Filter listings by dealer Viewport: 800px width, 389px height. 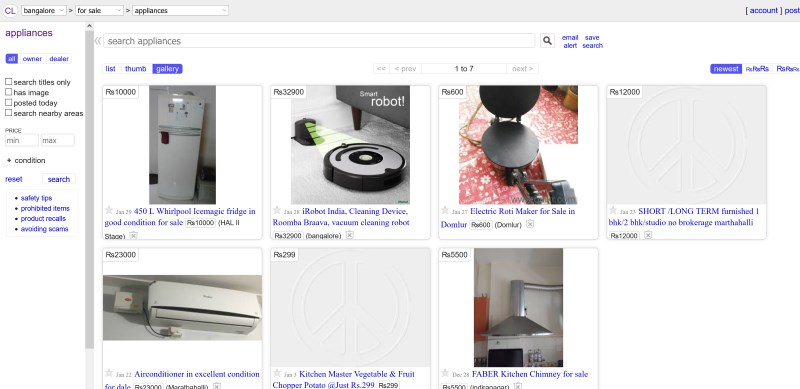pos(59,59)
